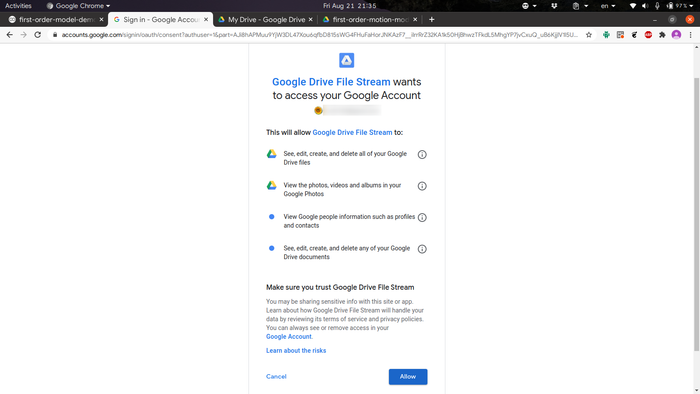Close the first-order-model-demo tab
700x394 pixels.
click(101, 20)
